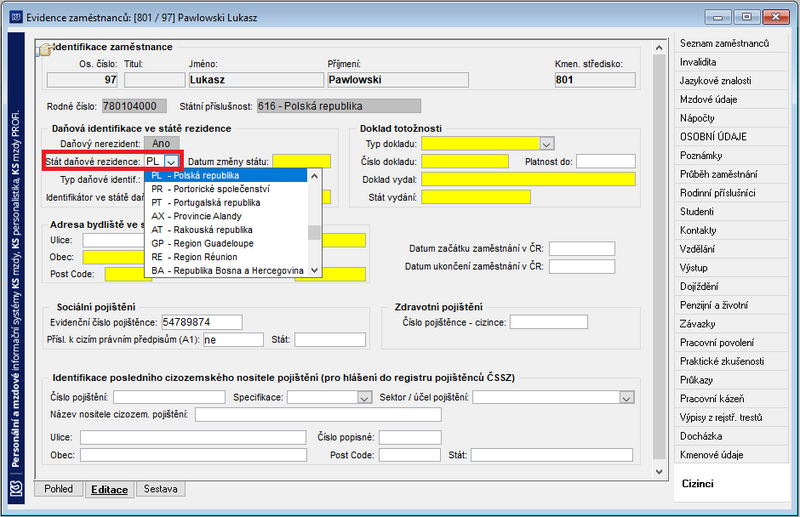
Task: Open Invalidita section
Action: [731, 62]
